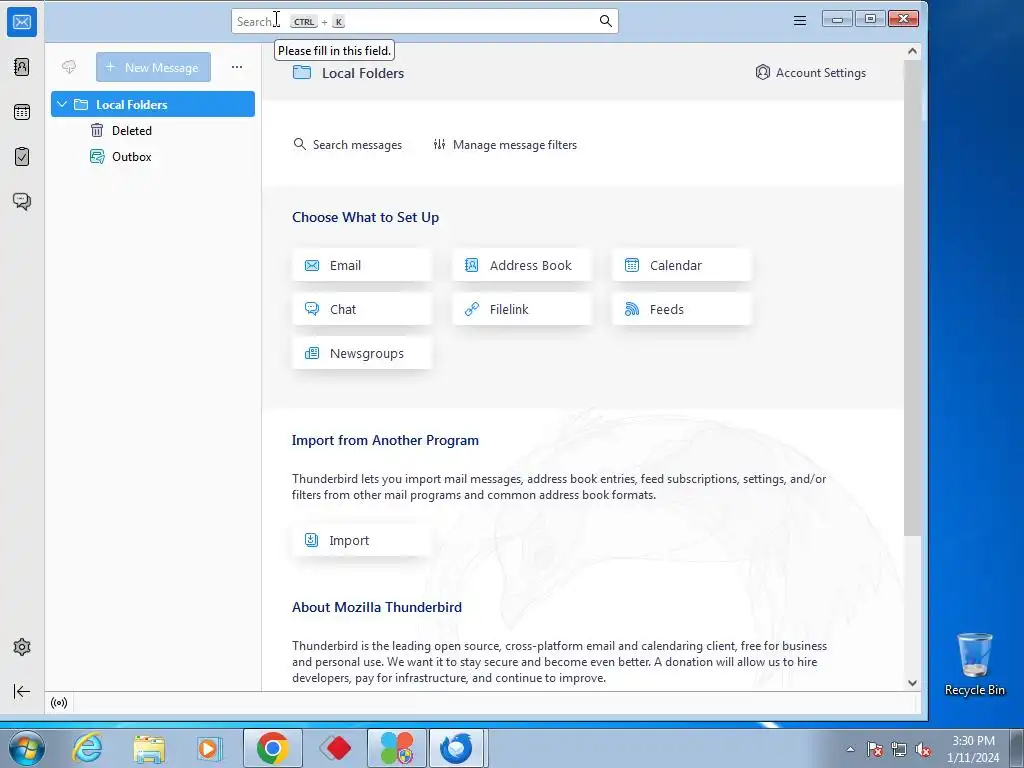This screenshot has width=1024, height=768.
Task: Open the Recycle Bin on desktop
Action: [974, 665]
